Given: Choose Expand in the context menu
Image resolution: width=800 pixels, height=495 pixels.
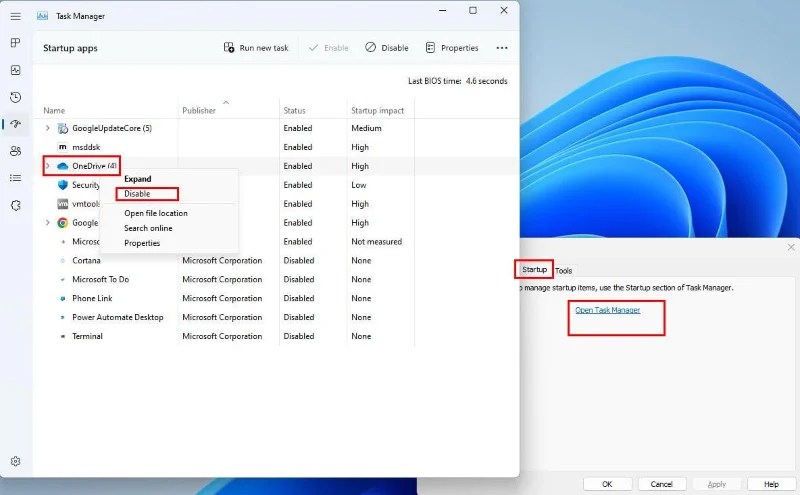Looking at the screenshot, I should point(138,179).
